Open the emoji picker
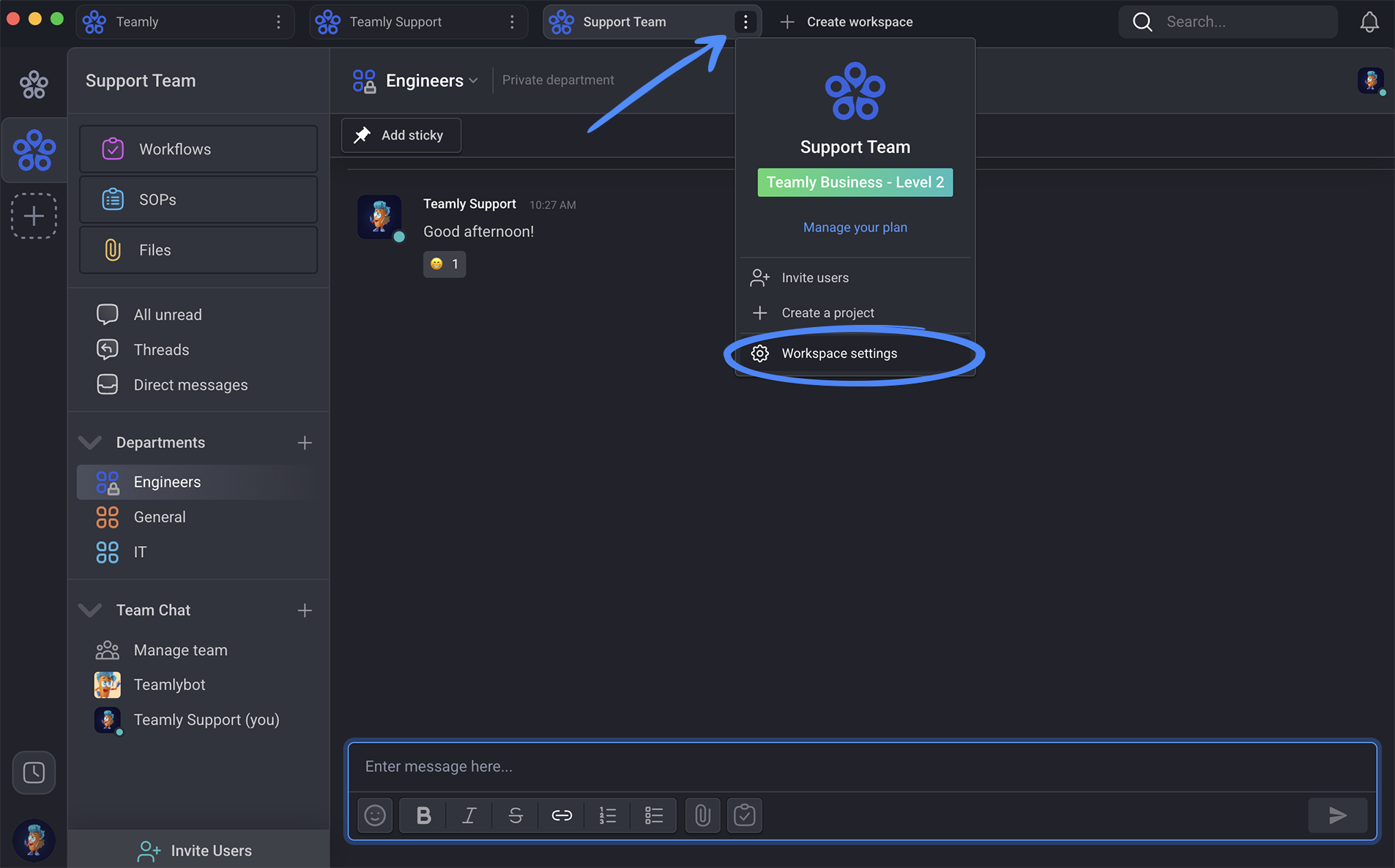The width and height of the screenshot is (1395, 868). pyautogui.click(x=375, y=815)
